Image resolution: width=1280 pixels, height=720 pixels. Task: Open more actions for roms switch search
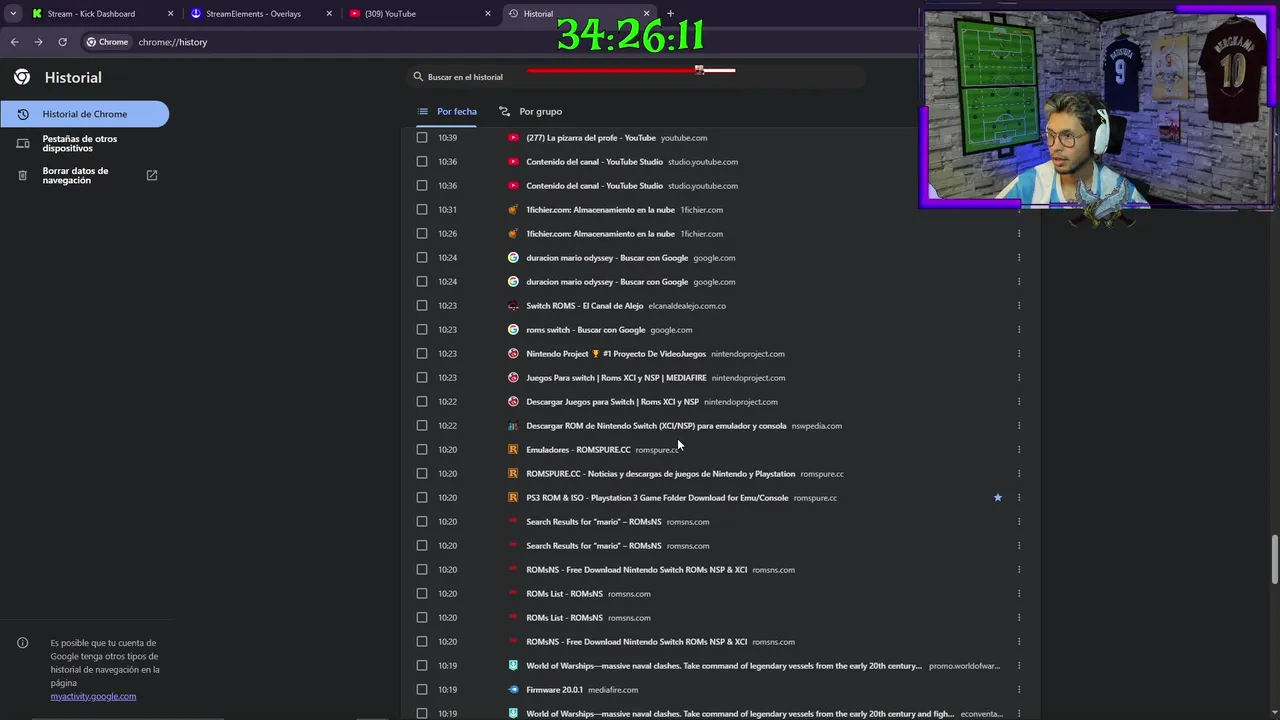point(1019,330)
